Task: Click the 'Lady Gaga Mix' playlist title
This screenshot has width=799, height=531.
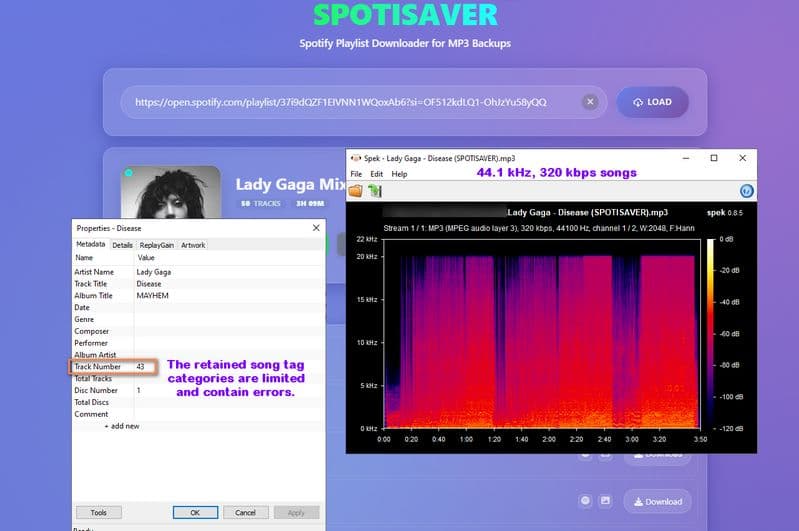Action: coord(290,184)
